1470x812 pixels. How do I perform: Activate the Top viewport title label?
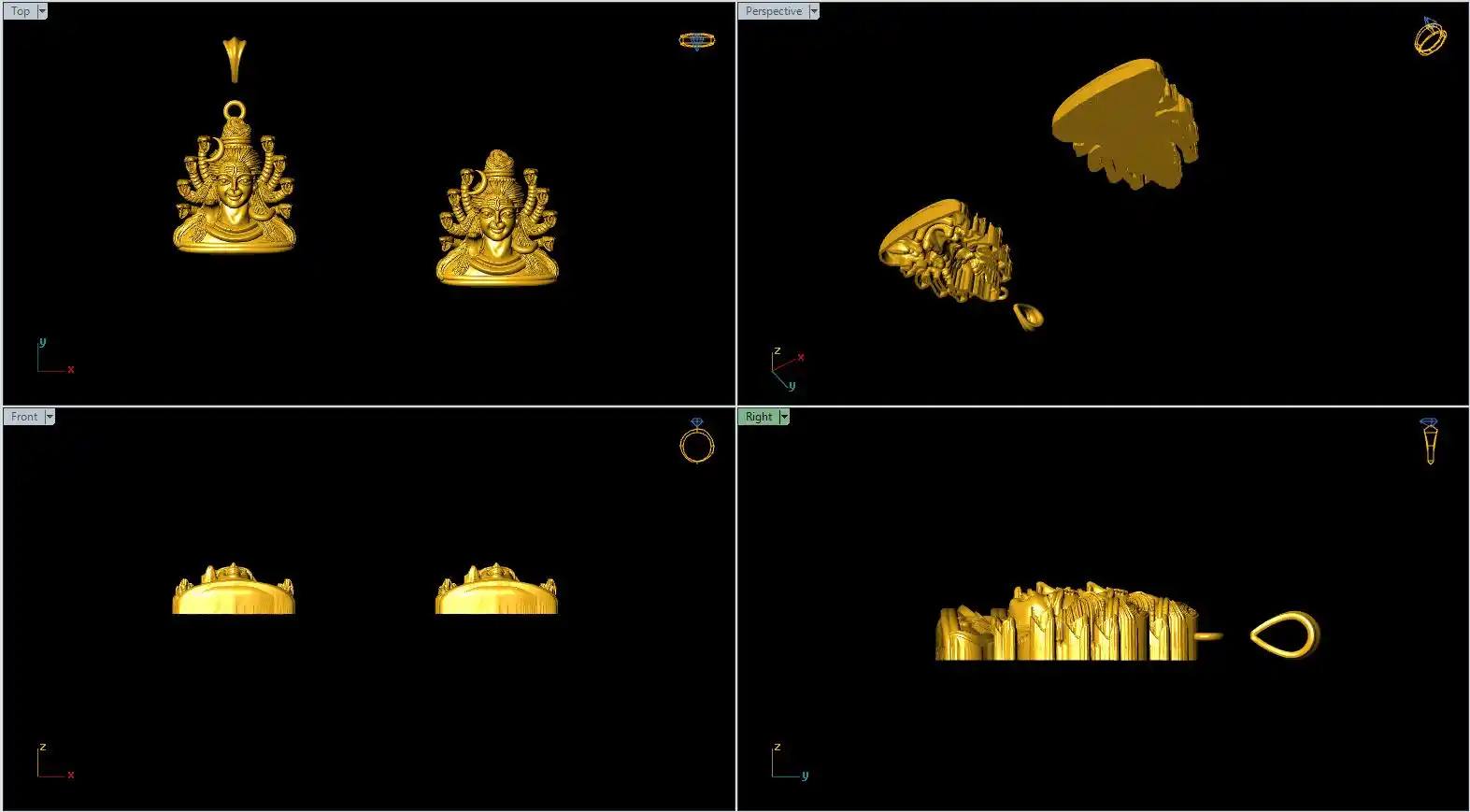(x=21, y=11)
